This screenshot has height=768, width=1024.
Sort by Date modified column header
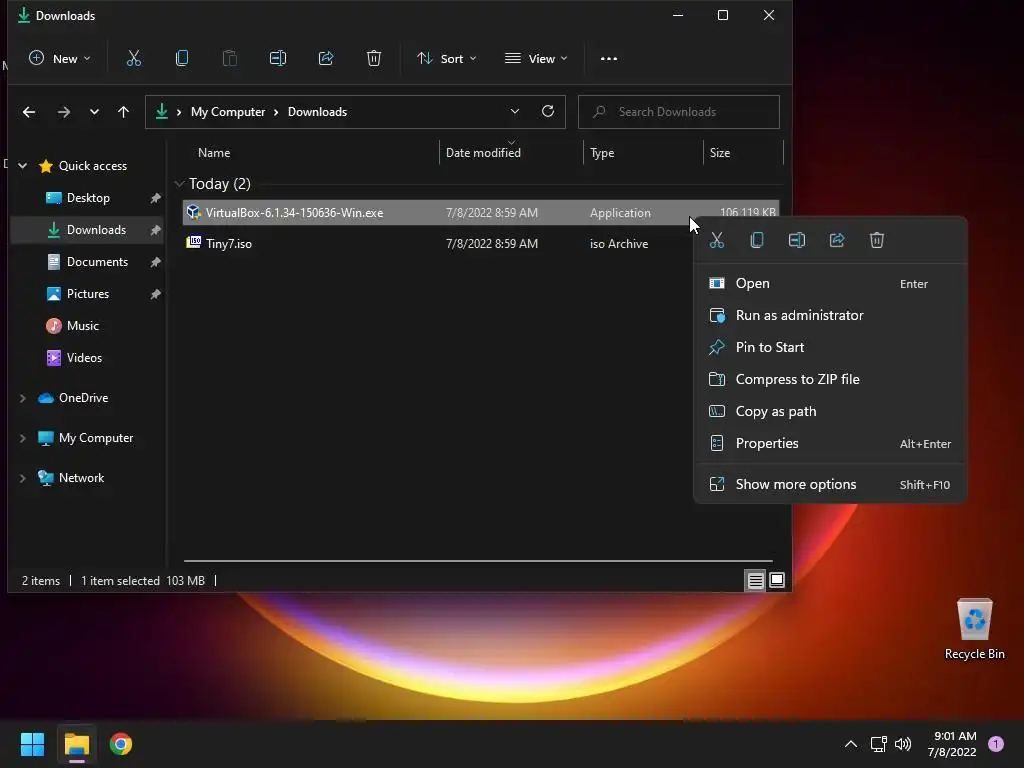point(483,153)
